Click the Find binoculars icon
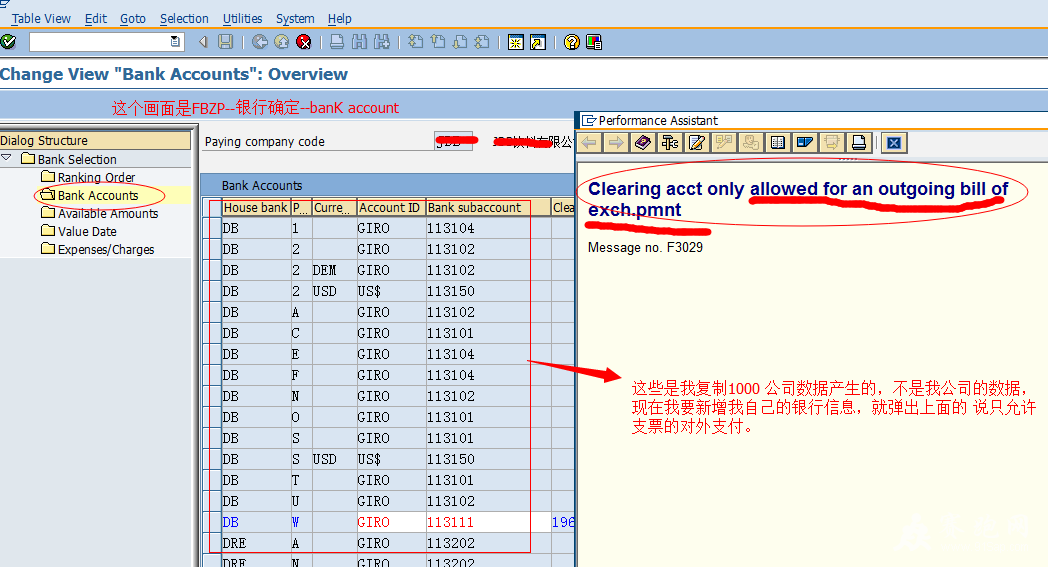Image resolution: width=1048 pixels, height=567 pixels. (360, 42)
